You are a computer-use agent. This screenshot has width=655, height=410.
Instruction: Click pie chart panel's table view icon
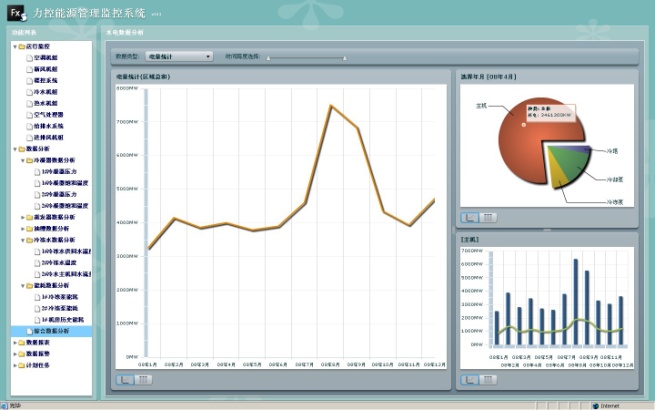coord(486,216)
